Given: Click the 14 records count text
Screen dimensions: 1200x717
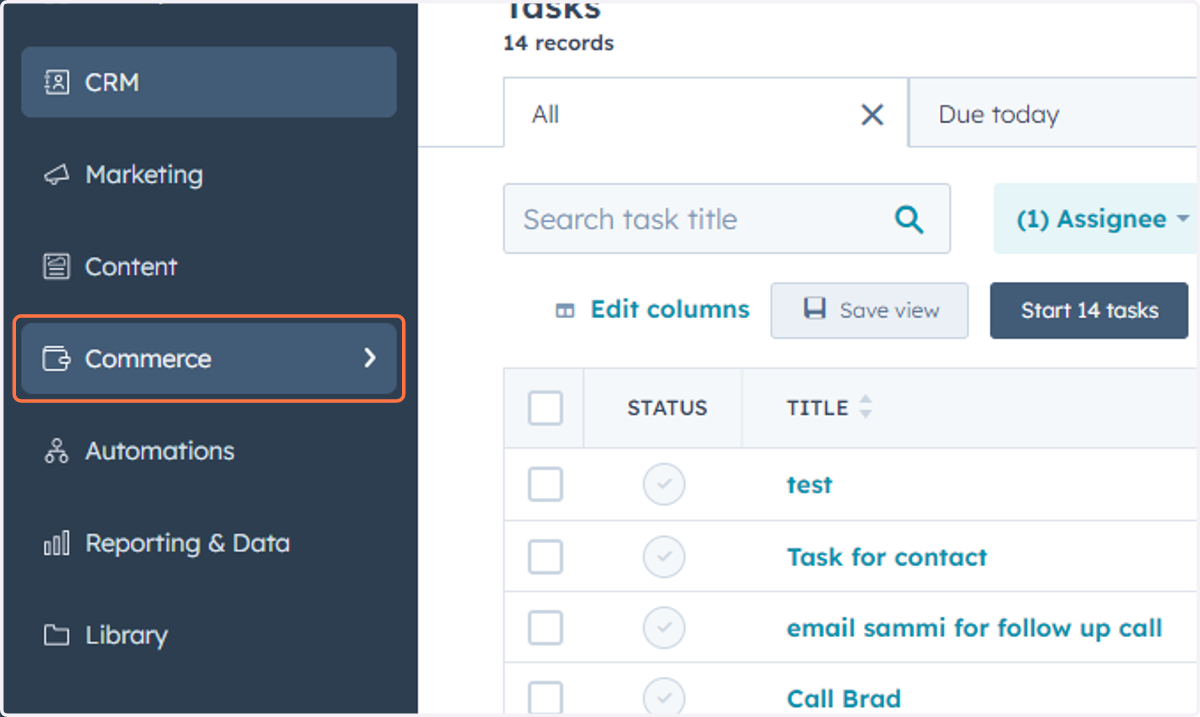Looking at the screenshot, I should click(558, 43).
